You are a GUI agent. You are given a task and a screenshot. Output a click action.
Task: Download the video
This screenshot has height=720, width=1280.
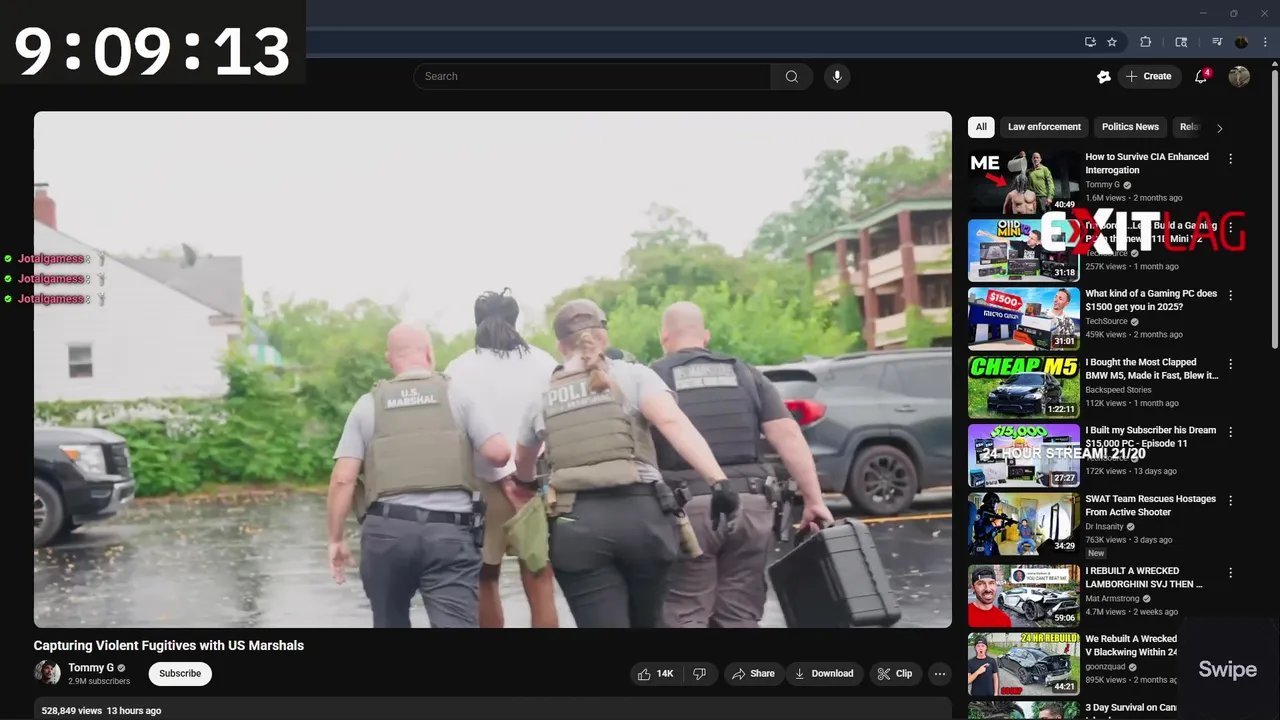point(824,674)
